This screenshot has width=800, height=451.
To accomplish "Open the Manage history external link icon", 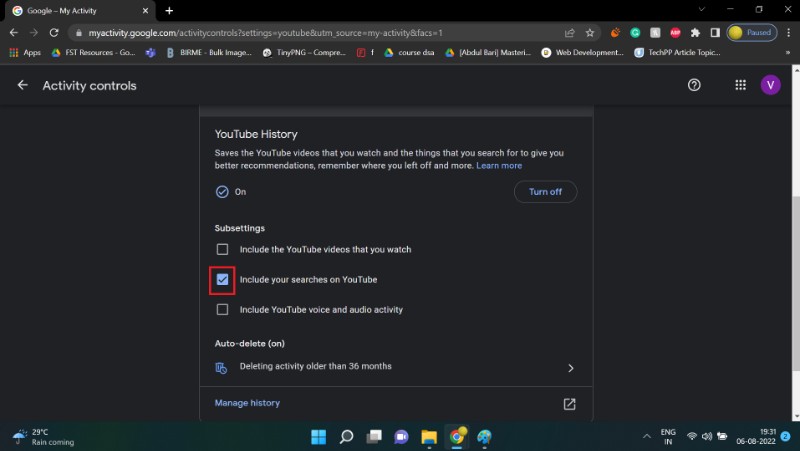I will (569, 404).
